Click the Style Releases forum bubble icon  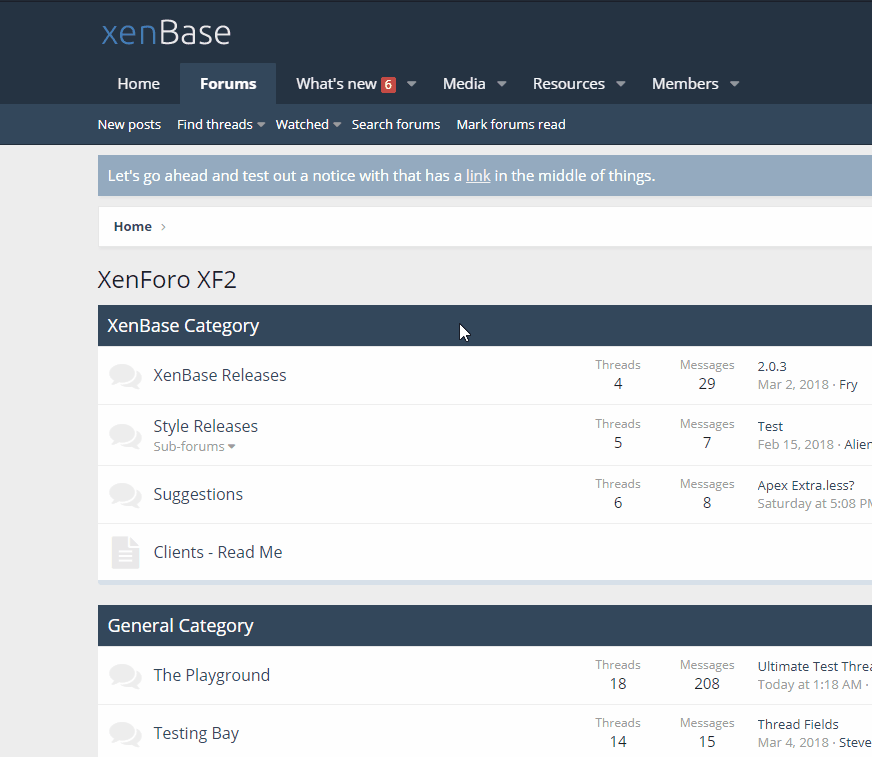125,436
